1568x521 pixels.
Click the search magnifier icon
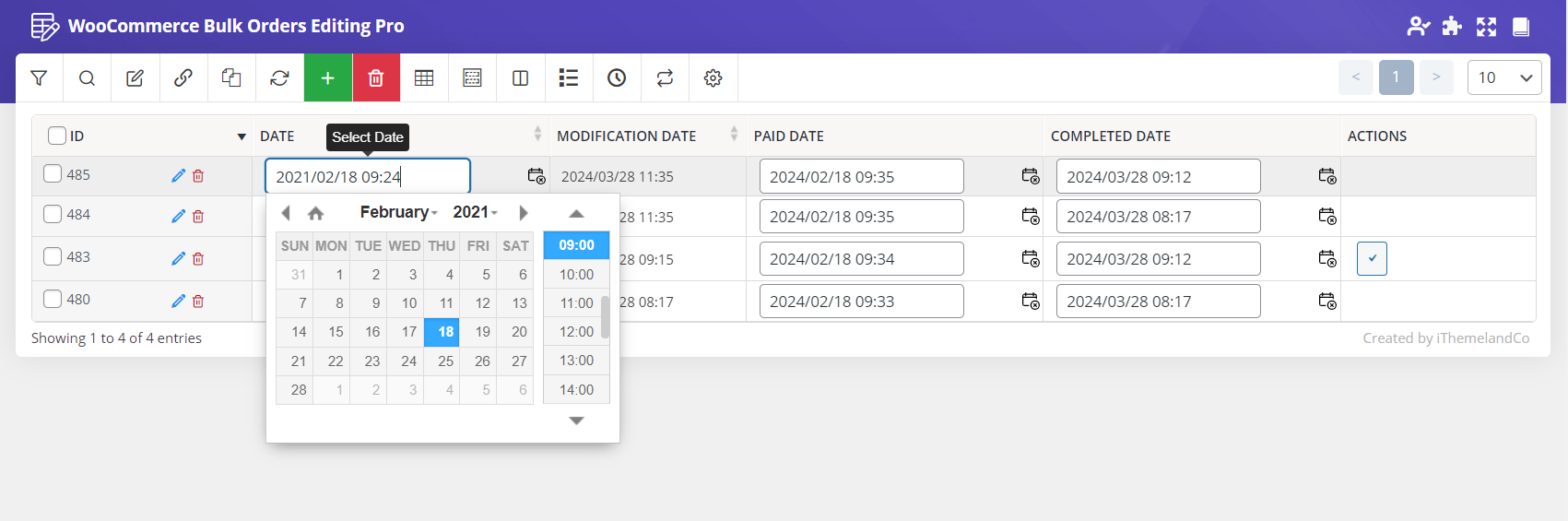coord(87,78)
